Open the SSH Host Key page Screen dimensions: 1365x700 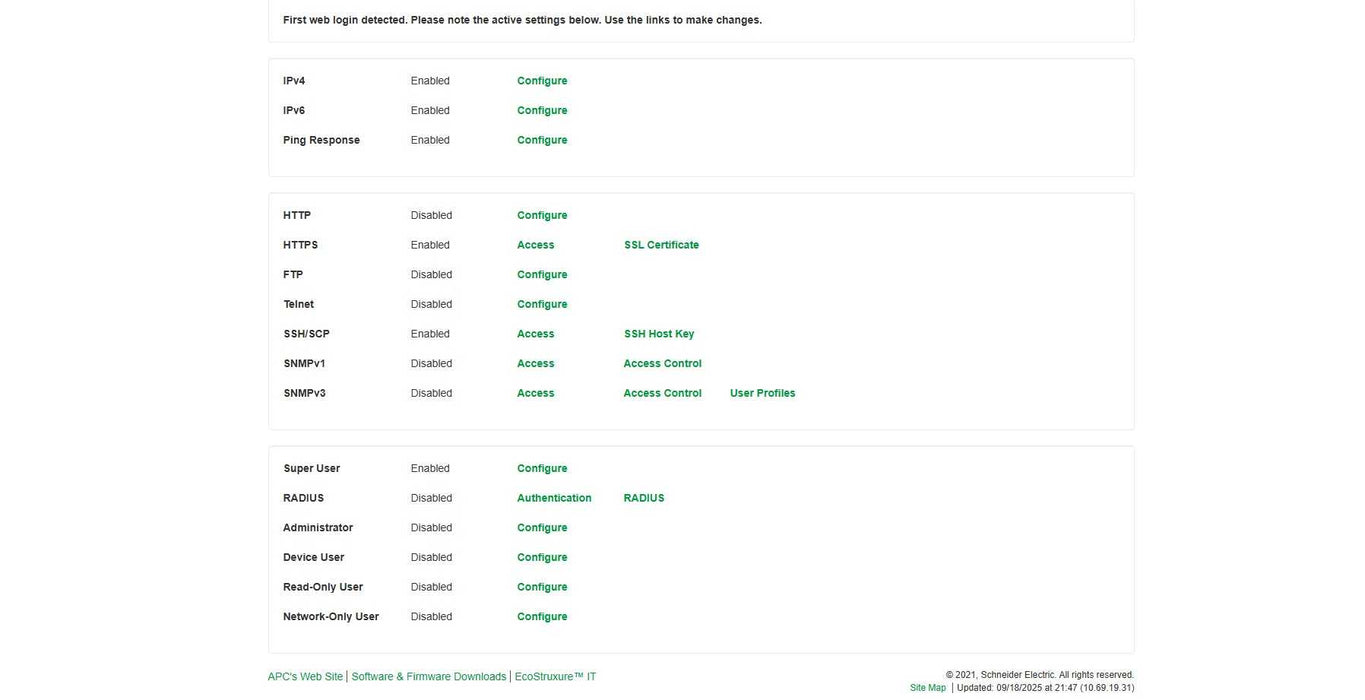(658, 334)
